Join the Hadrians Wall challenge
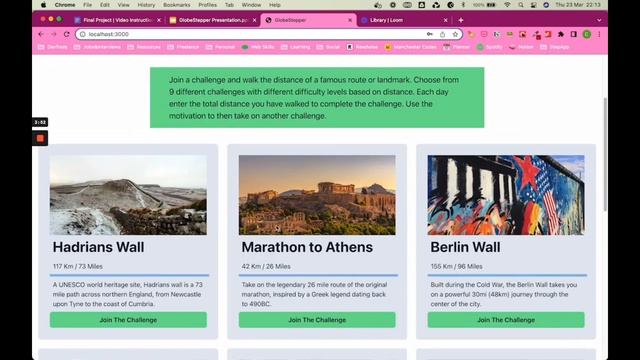 coord(128,320)
